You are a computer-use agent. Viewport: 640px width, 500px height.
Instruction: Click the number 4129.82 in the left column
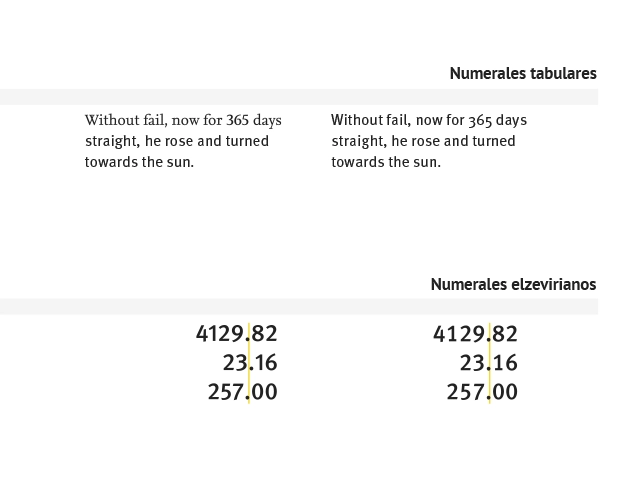tap(237, 333)
